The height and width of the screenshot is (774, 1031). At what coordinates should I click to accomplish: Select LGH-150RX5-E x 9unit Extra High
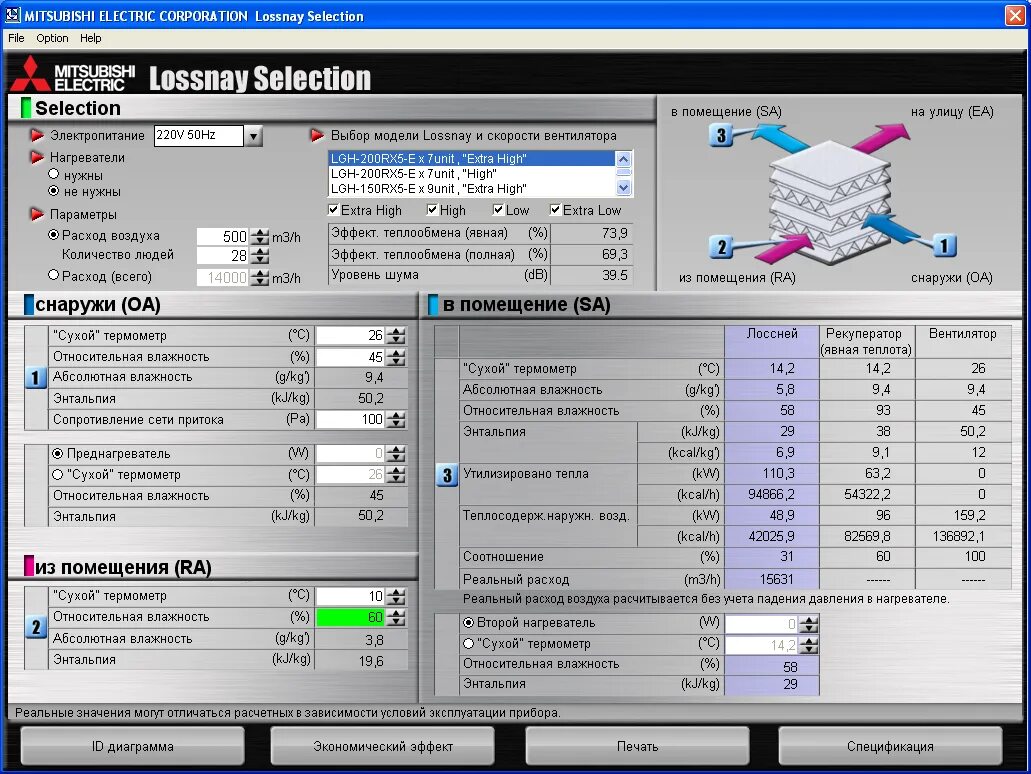(471, 189)
